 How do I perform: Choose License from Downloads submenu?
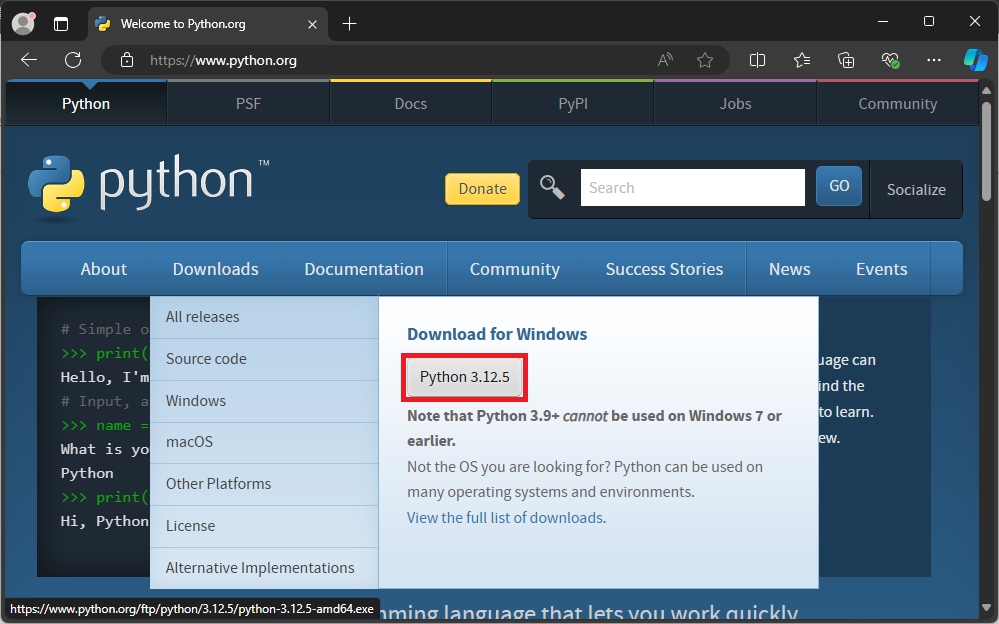click(264, 526)
